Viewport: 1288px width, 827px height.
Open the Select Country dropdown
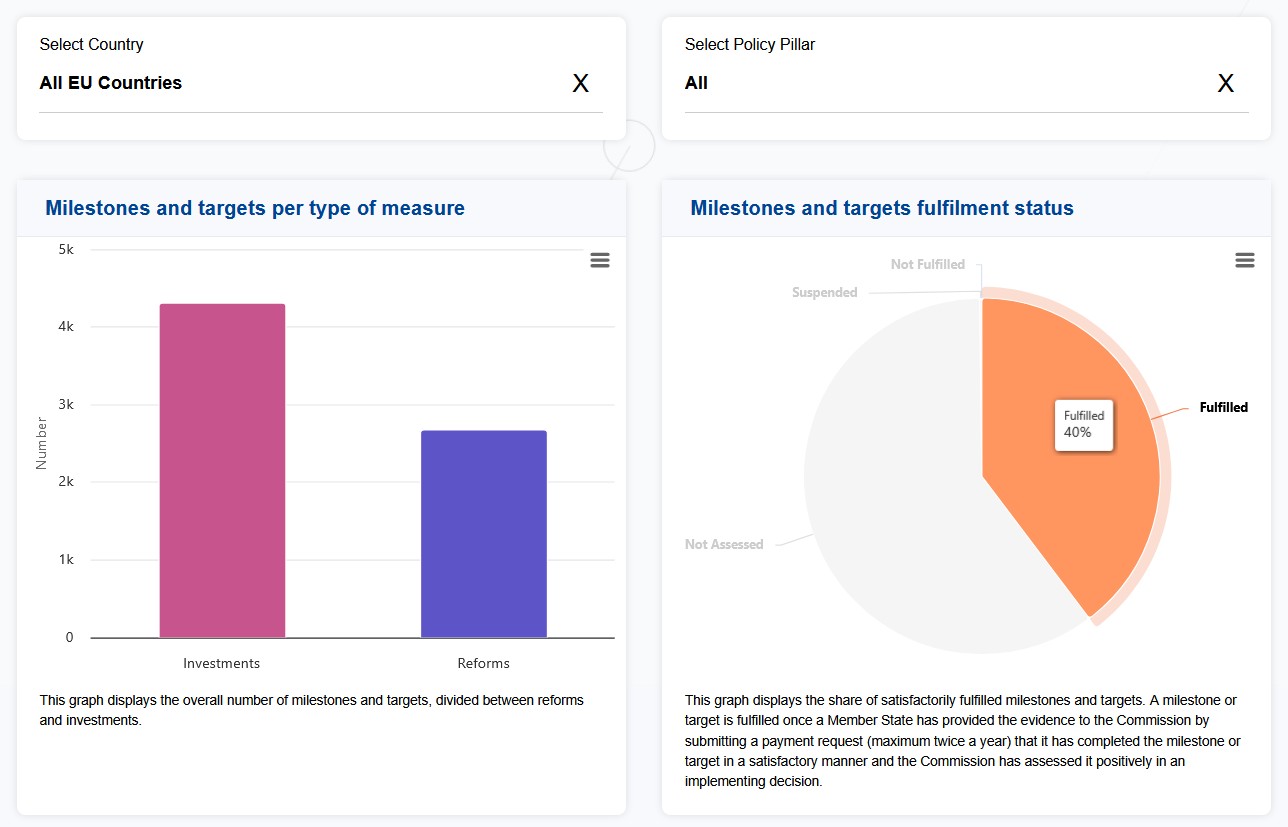300,83
